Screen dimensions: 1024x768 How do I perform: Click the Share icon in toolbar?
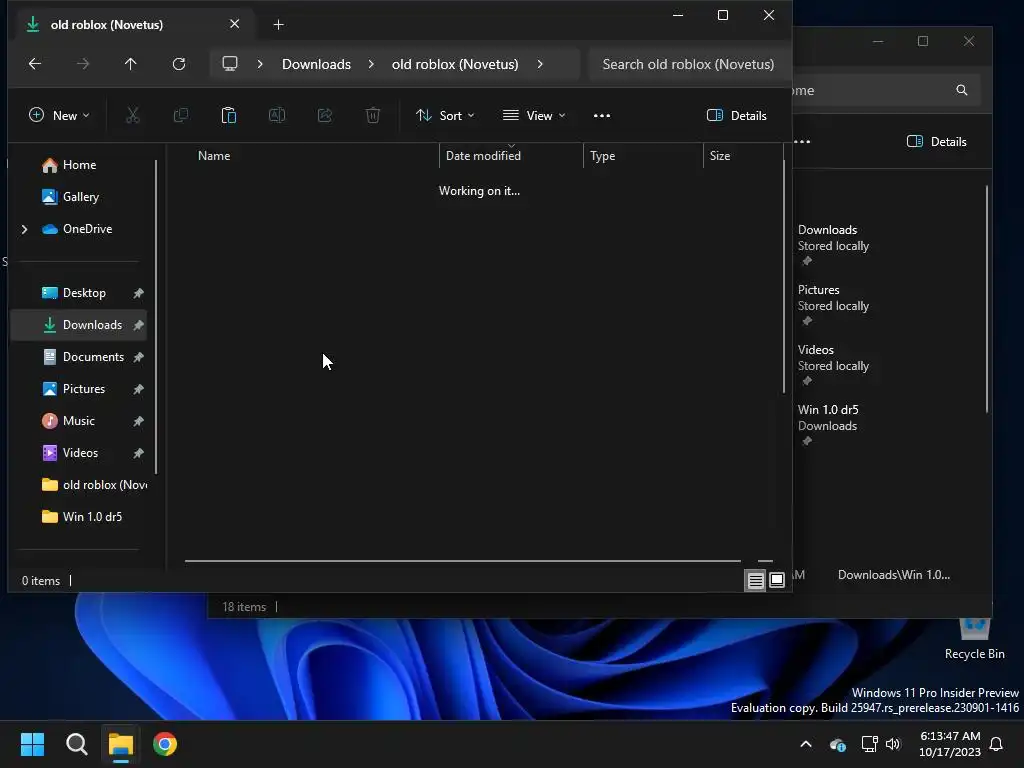click(325, 116)
